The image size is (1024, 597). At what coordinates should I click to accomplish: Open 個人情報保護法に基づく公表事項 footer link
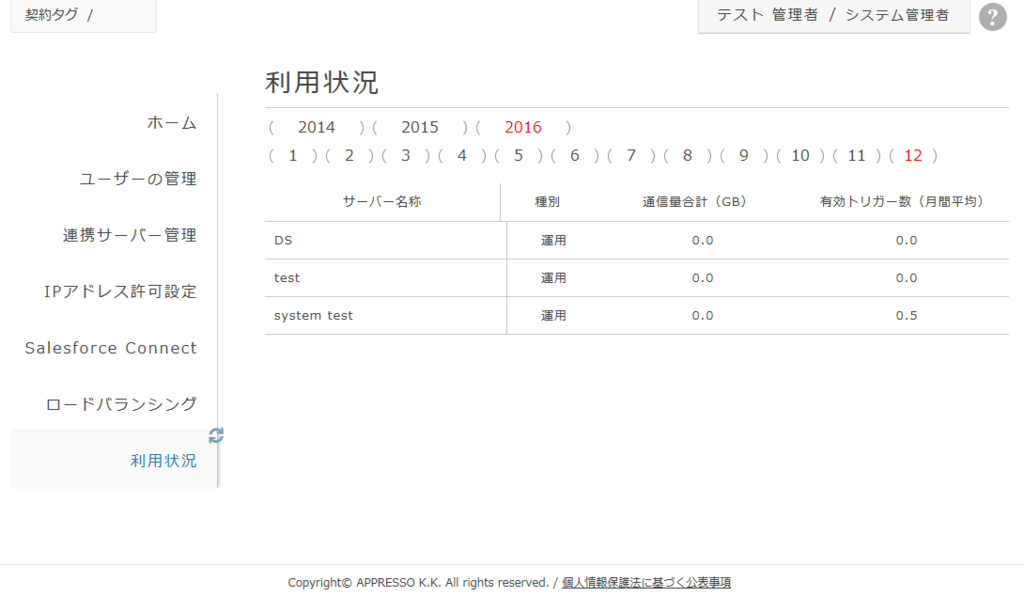tap(646, 582)
